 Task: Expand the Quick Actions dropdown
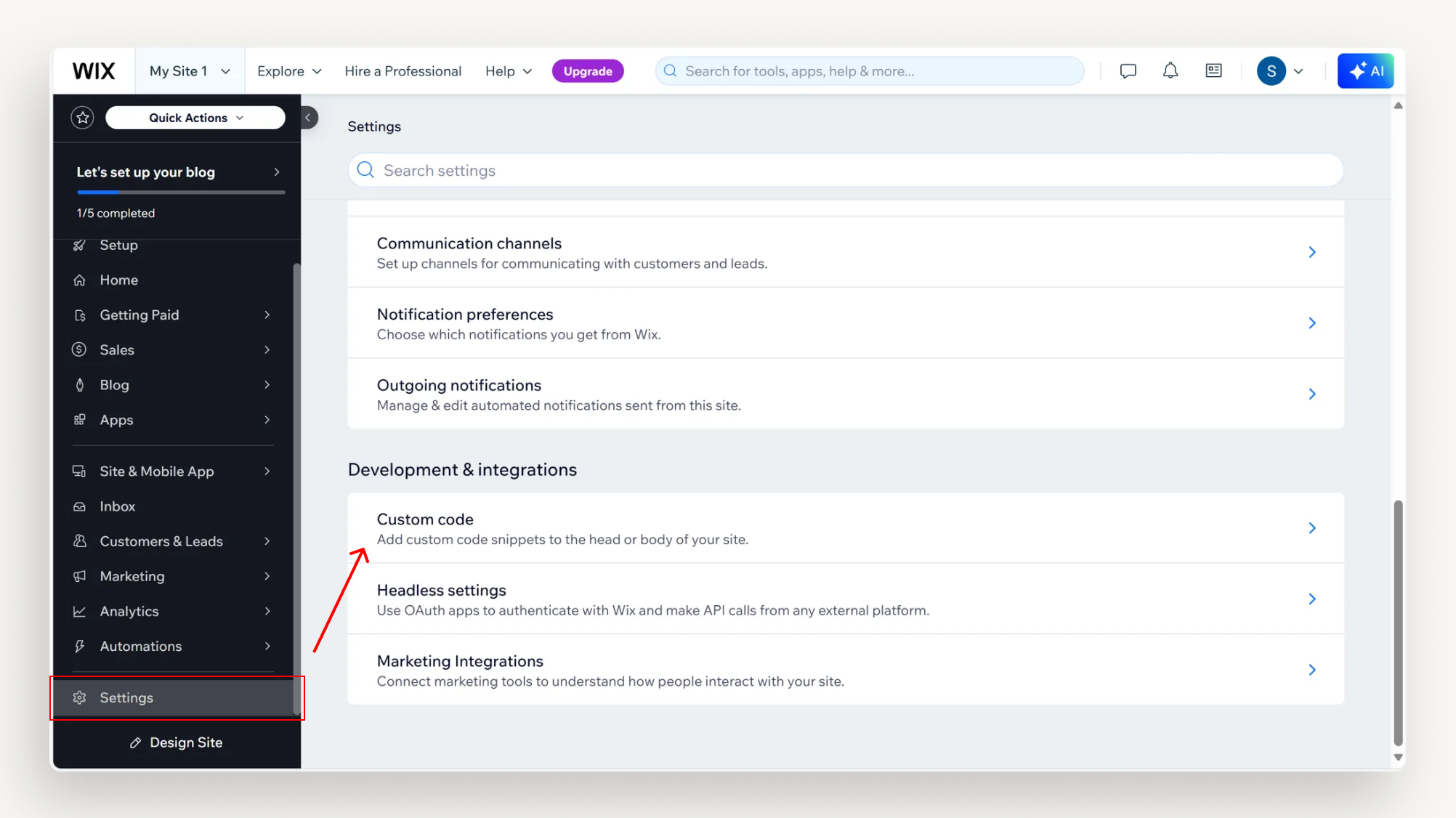pos(195,118)
